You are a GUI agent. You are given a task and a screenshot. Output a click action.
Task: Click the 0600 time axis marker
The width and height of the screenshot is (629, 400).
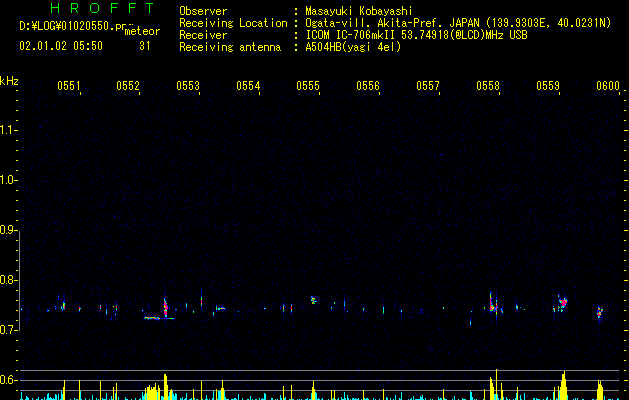608,86
